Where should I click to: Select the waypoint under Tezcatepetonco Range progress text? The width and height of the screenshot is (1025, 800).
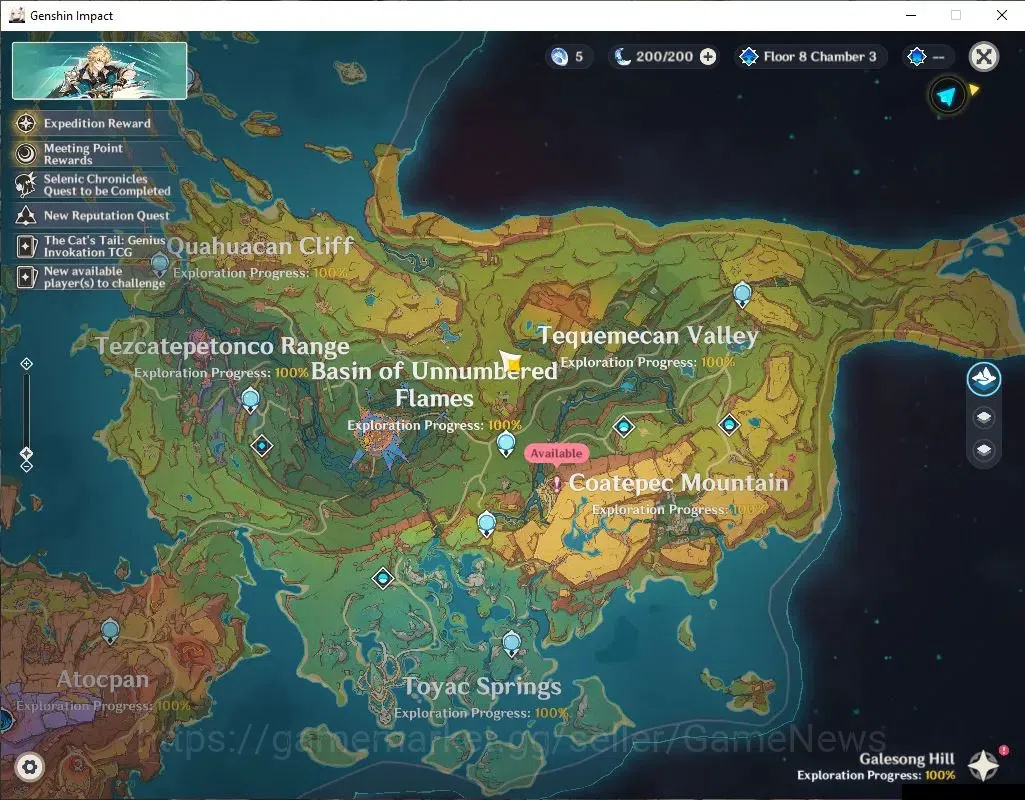pos(250,400)
